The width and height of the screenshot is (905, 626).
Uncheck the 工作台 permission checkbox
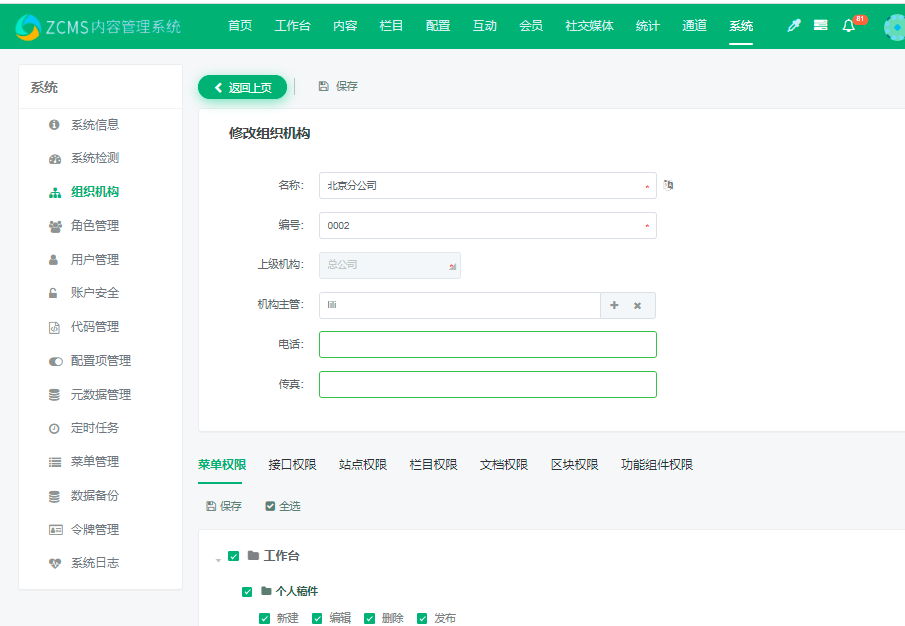pos(234,556)
